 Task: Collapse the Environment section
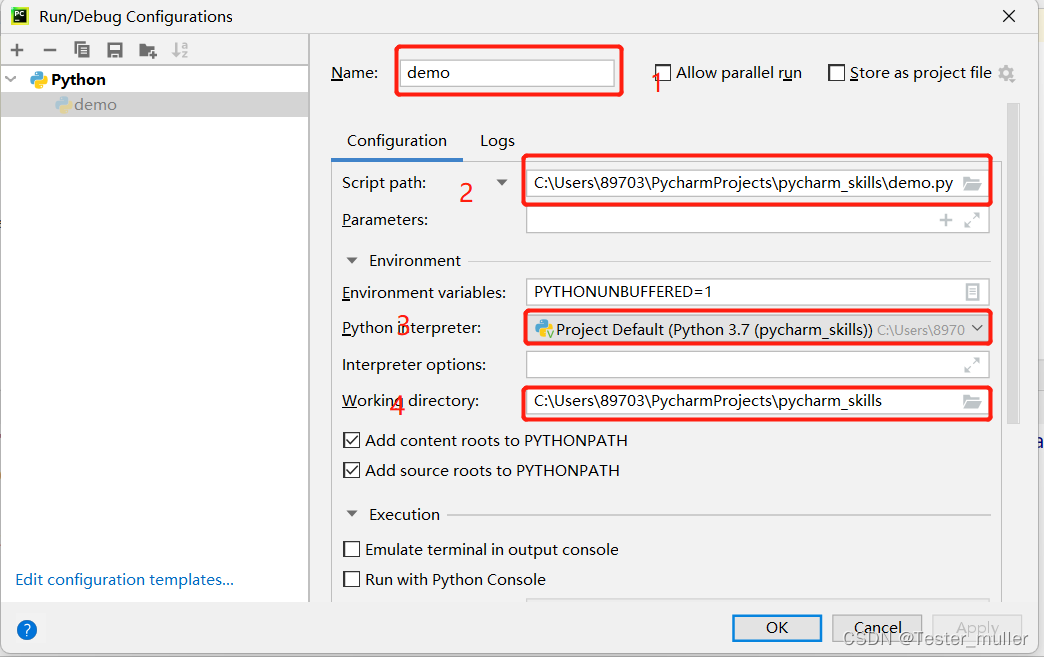point(352,260)
